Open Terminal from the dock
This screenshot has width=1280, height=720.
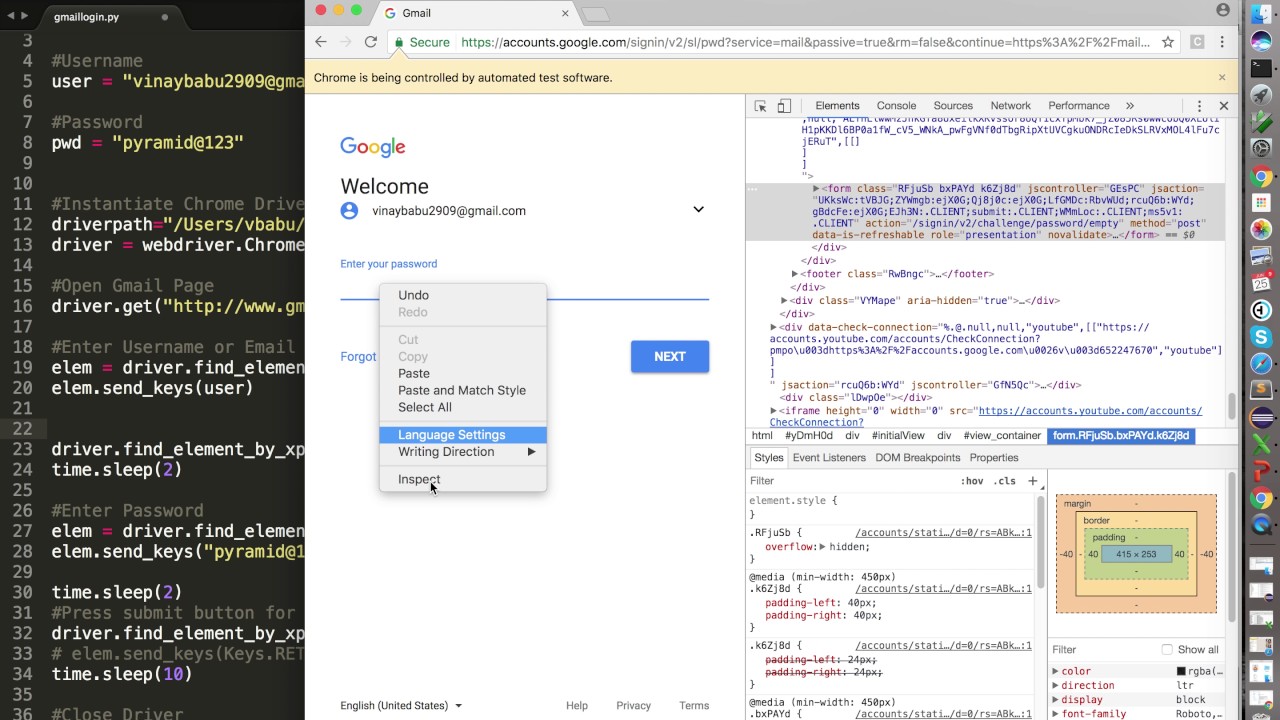pyautogui.click(x=1261, y=68)
